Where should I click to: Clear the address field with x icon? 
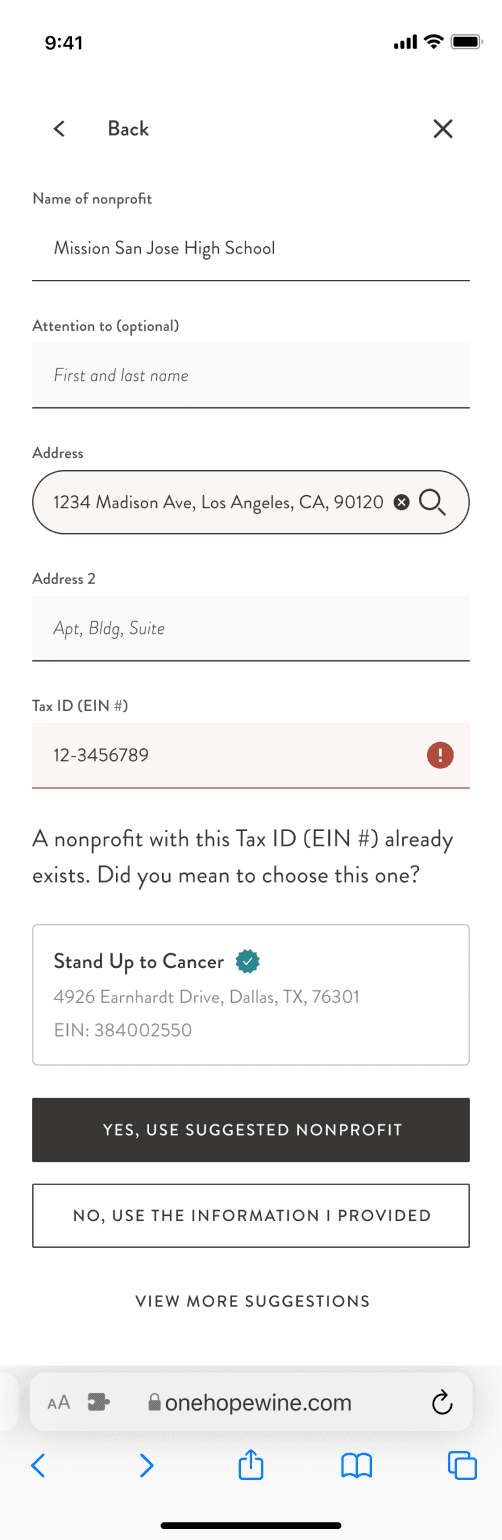[x=401, y=502]
